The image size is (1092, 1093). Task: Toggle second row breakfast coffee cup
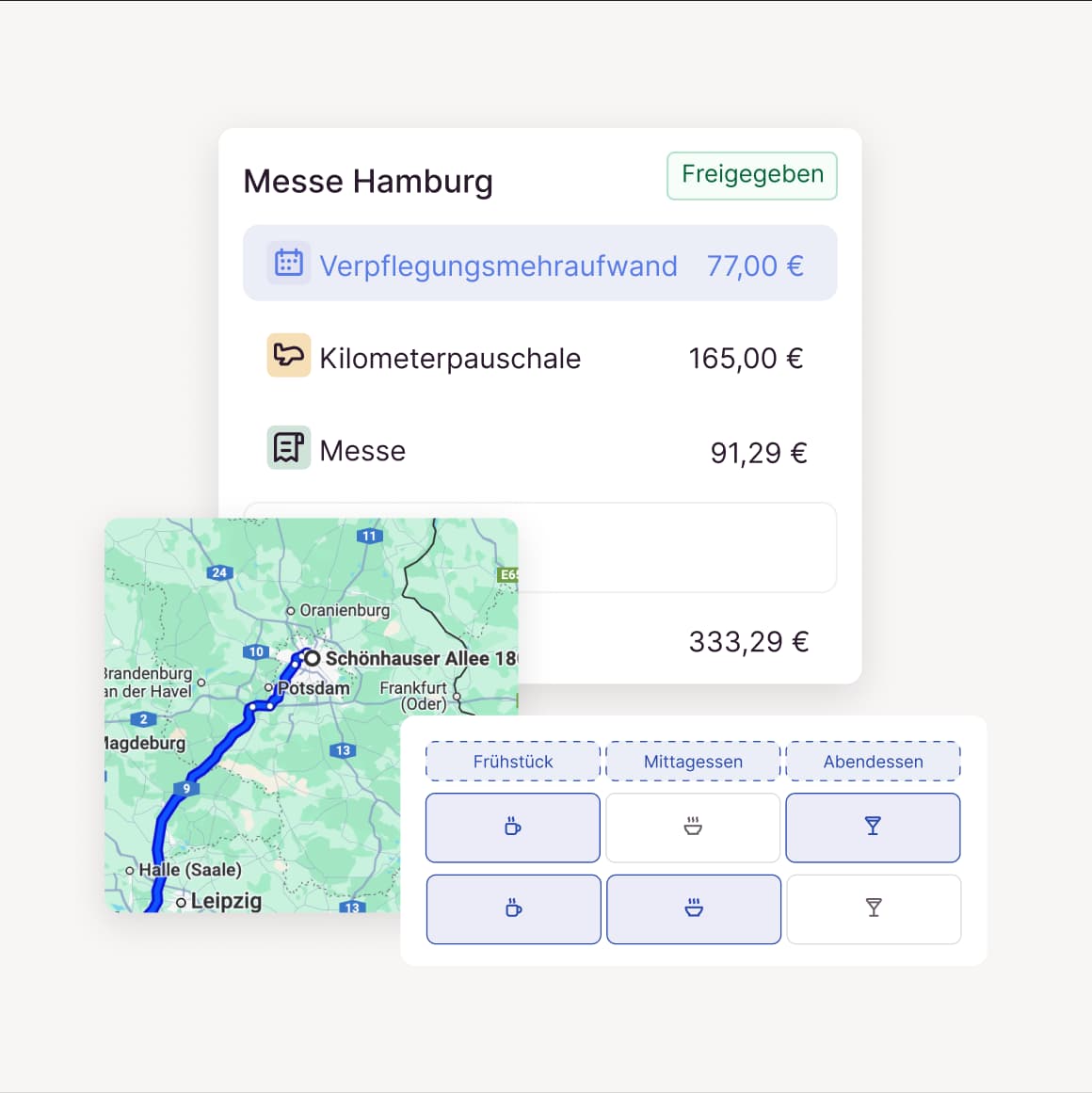[513, 908]
